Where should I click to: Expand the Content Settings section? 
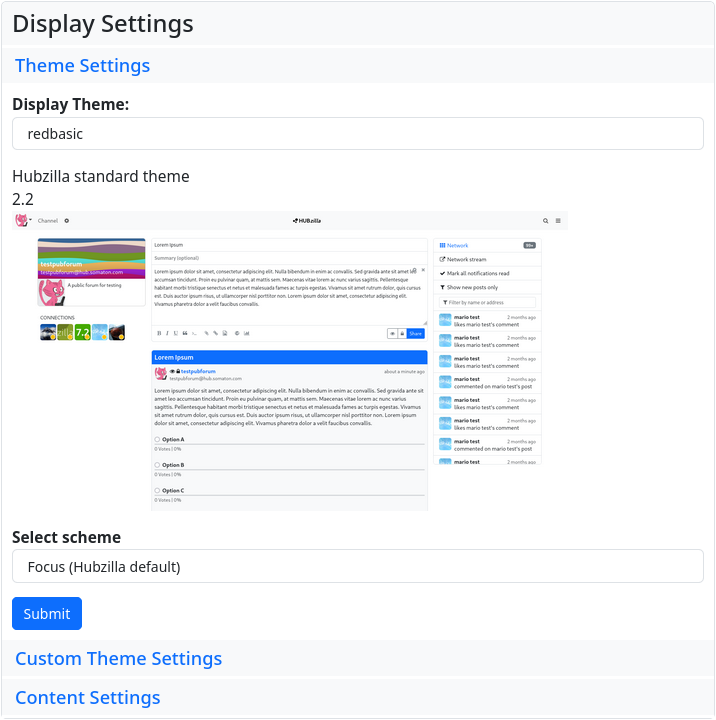(x=88, y=697)
